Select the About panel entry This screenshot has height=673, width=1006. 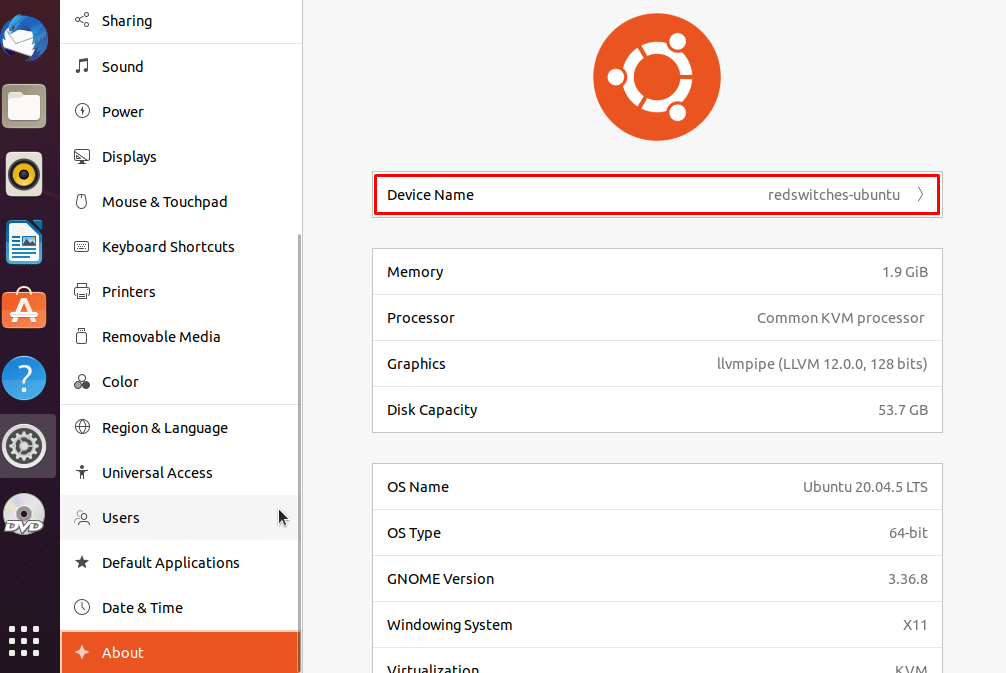[181, 652]
